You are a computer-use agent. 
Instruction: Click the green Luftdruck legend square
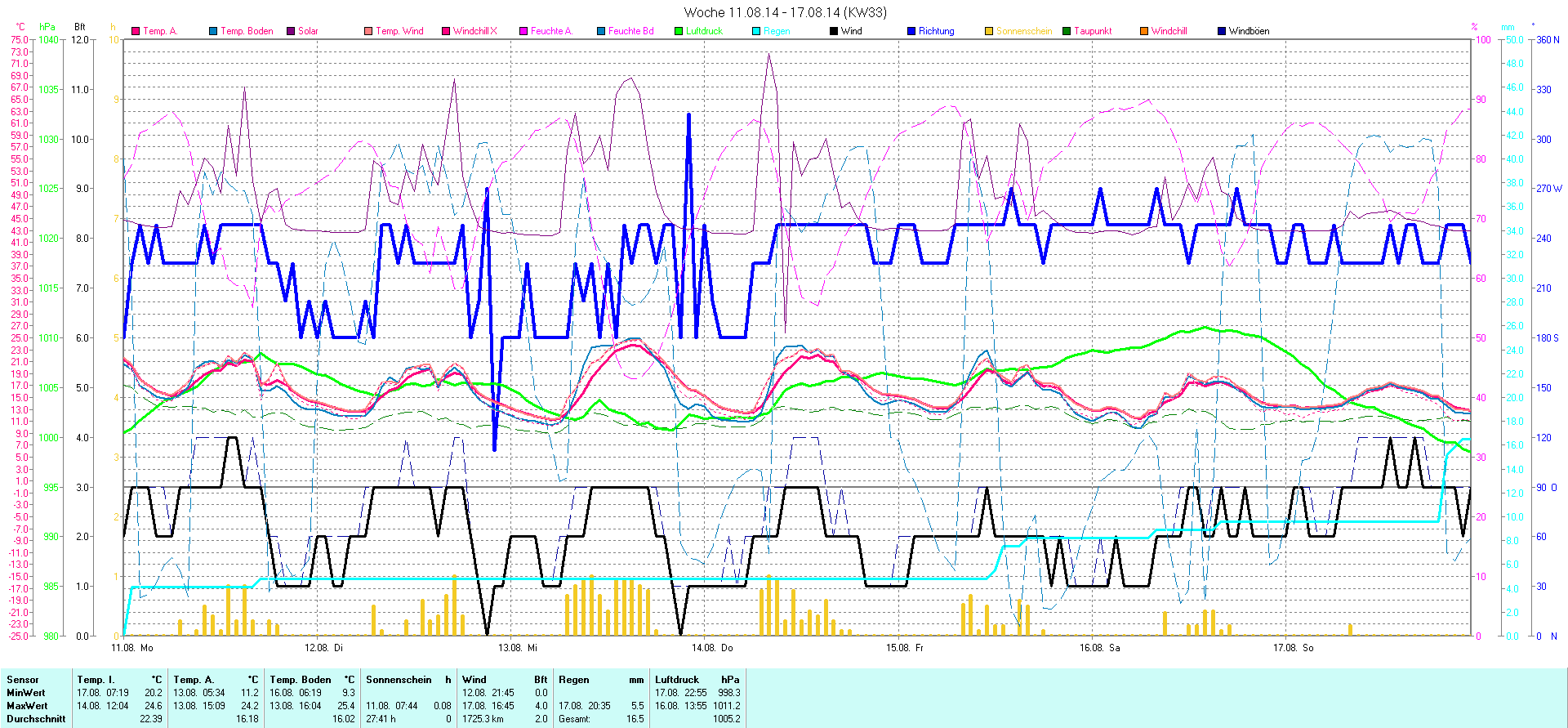point(679,31)
